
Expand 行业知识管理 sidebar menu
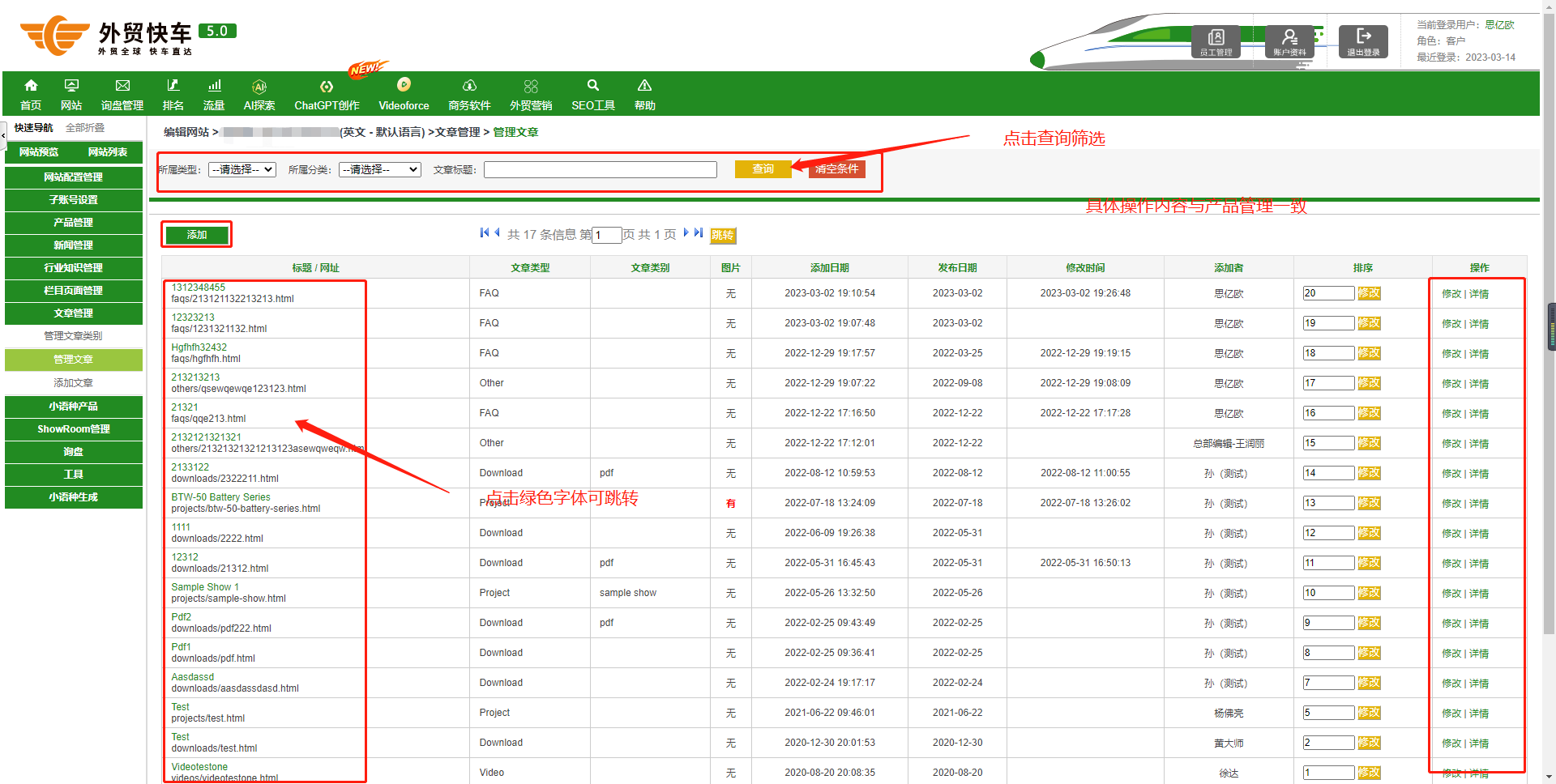pyautogui.click(x=74, y=268)
